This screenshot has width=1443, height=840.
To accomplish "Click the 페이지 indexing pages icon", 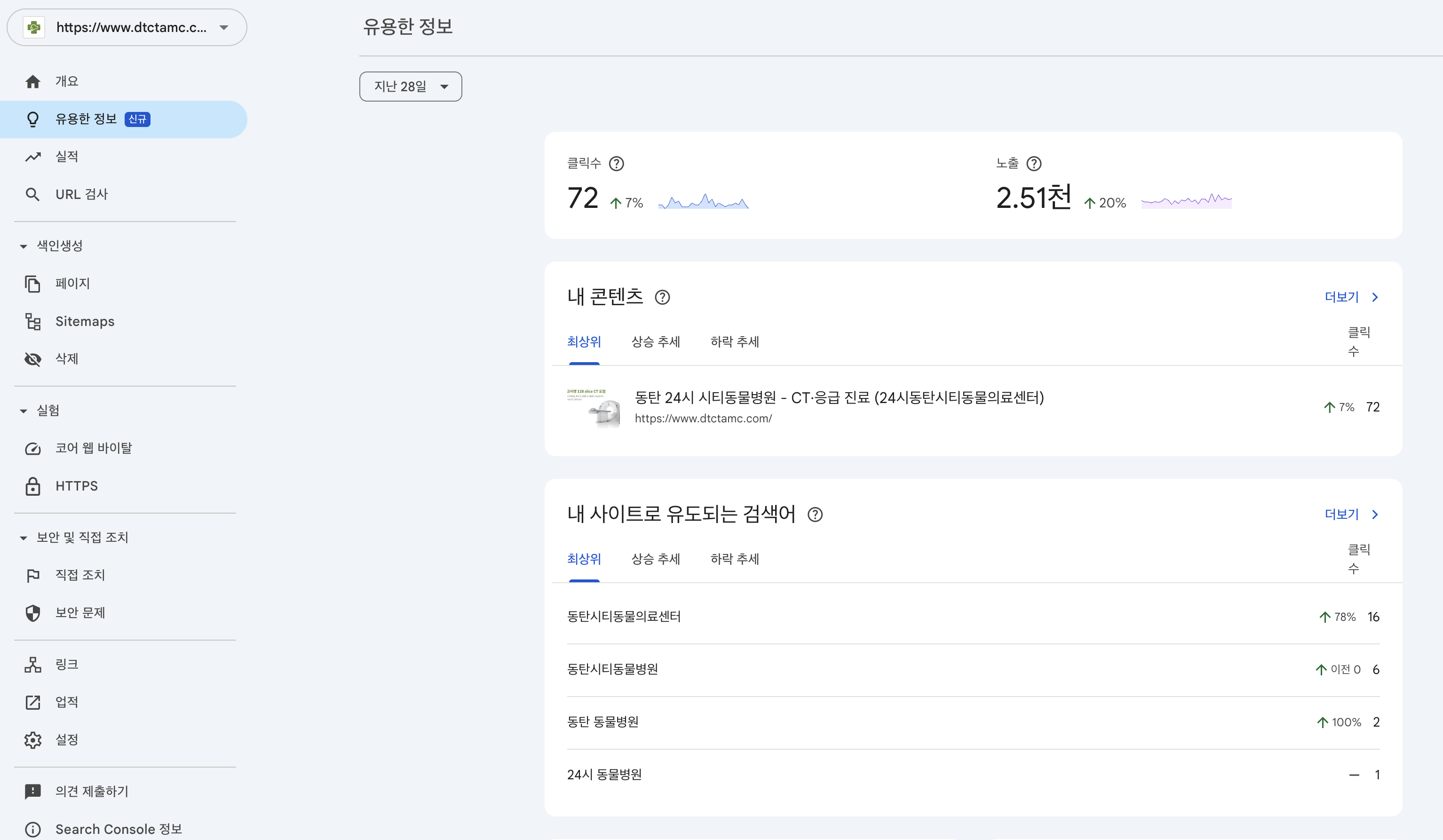I will 33,284.
